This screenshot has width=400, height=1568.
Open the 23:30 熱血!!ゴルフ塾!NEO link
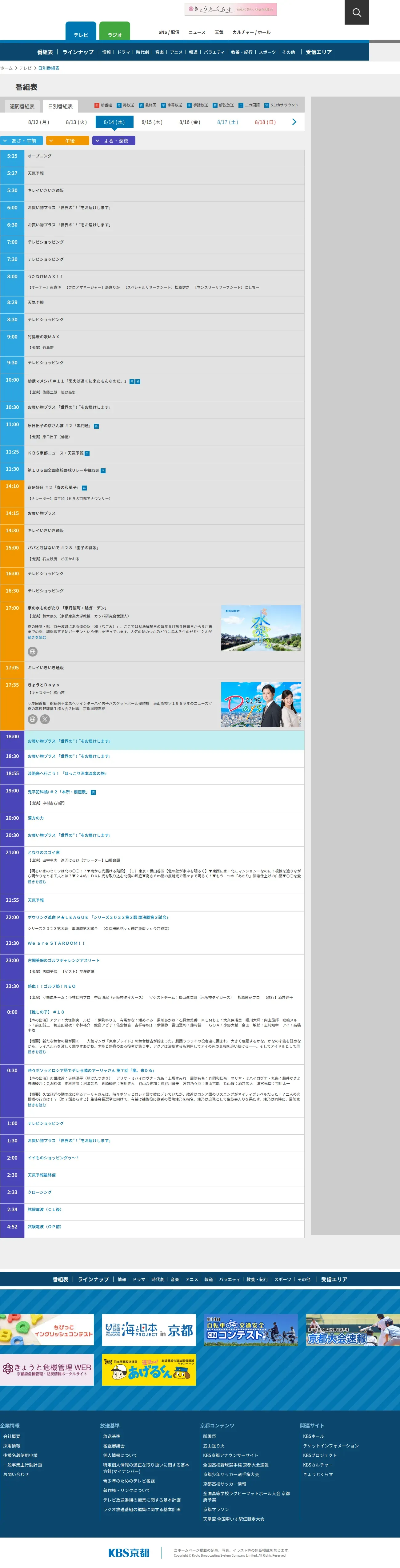pyautogui.click(x=52, y=986)
